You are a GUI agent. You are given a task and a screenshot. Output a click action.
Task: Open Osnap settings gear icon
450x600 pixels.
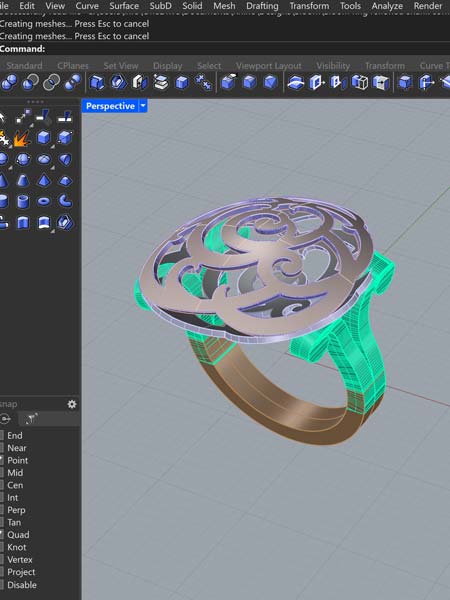coord(72,404)
